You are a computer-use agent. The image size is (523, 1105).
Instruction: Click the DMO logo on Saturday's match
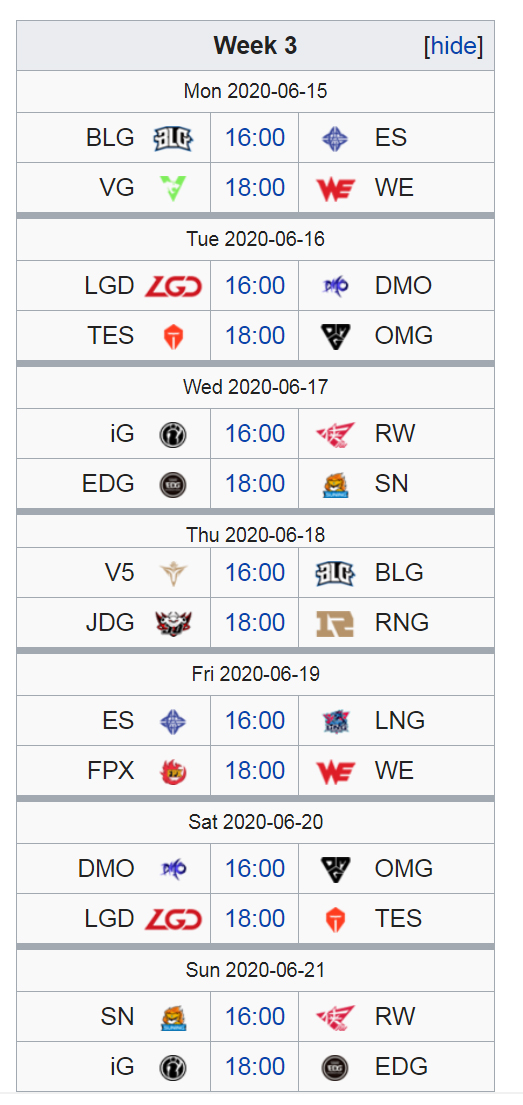click(173, 869)
